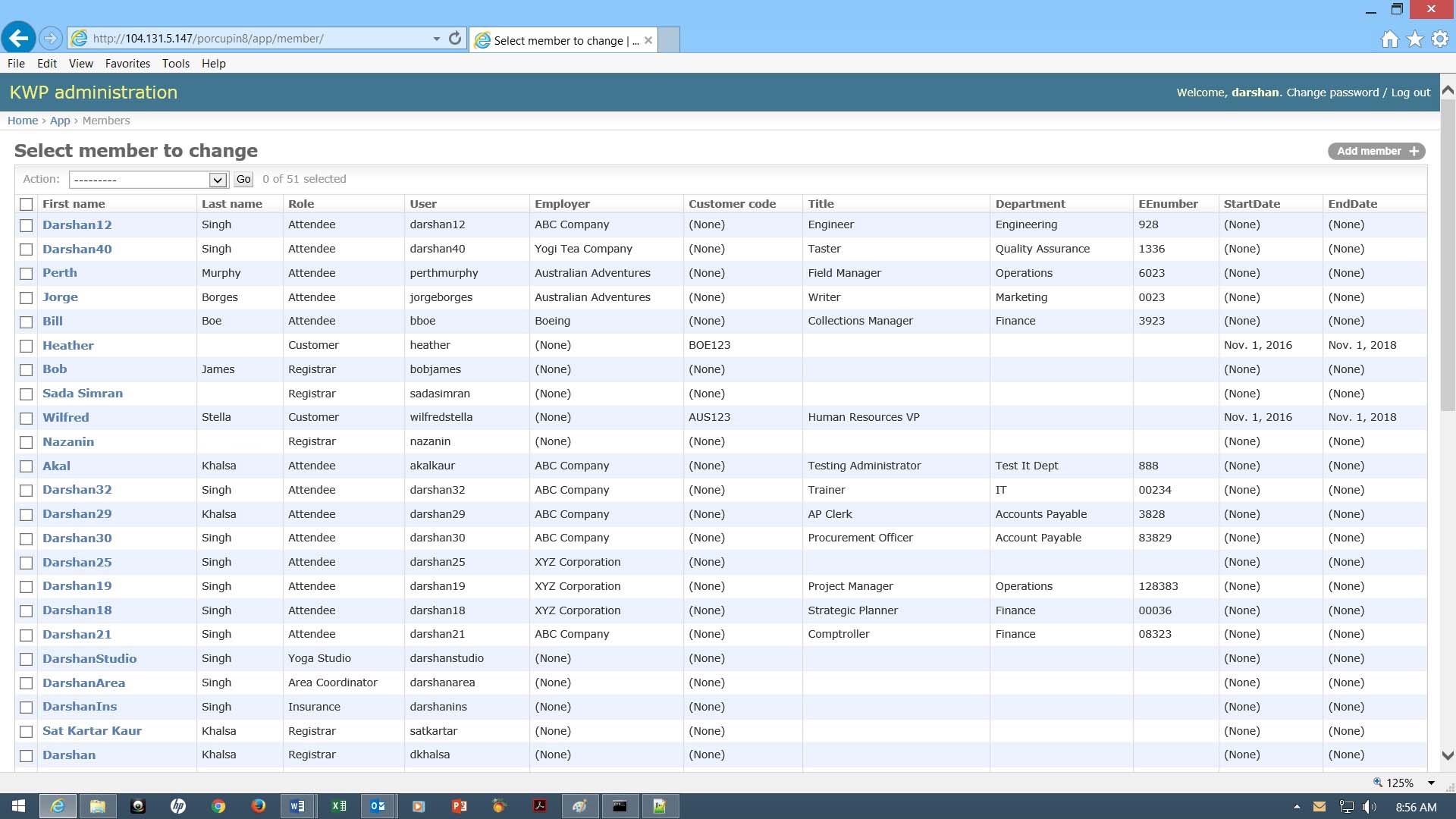Expand the Action dropdown list

pos(218,180)
